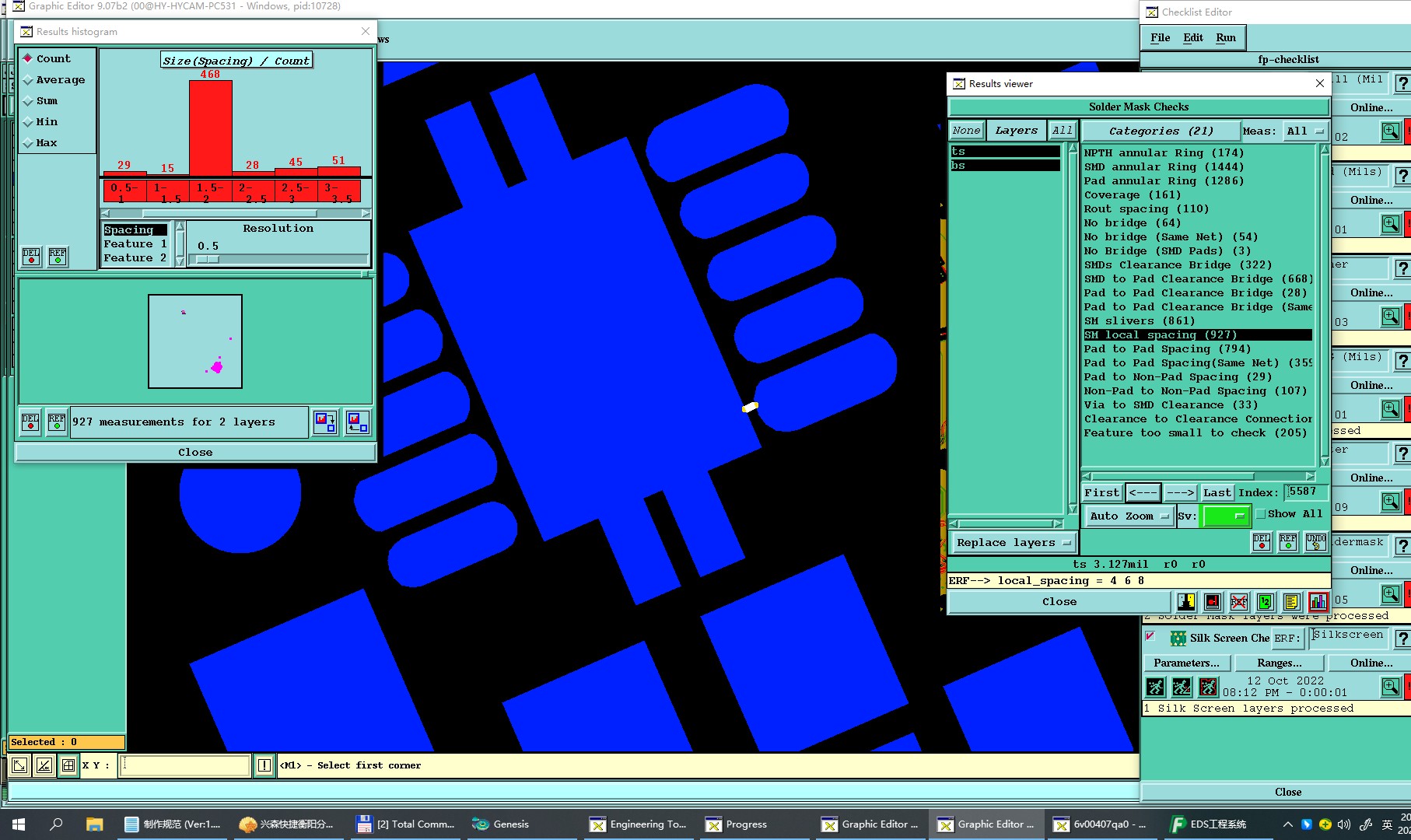Click XY coordinate input field

click(185, 765)
